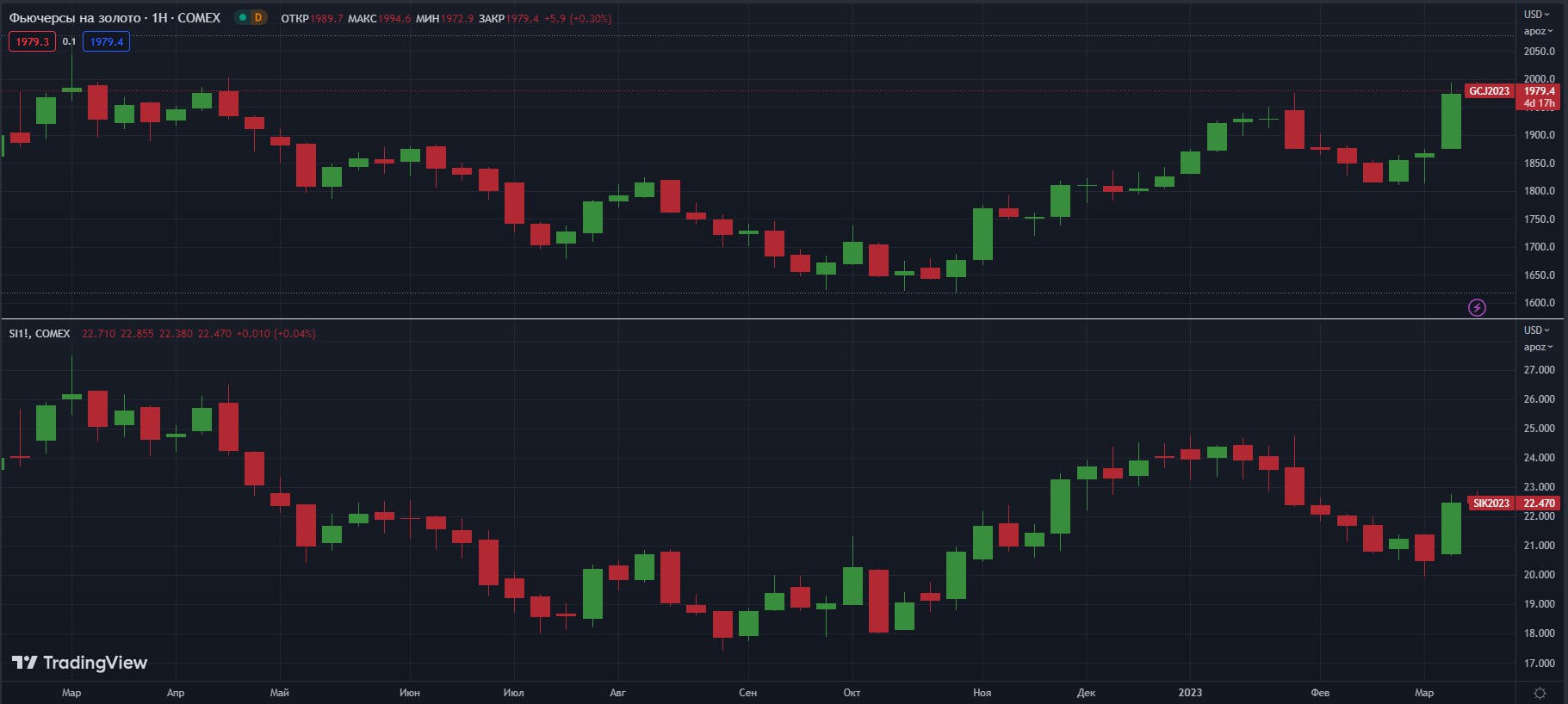Click 1850.0 on gold price scale

point(1539,164)
